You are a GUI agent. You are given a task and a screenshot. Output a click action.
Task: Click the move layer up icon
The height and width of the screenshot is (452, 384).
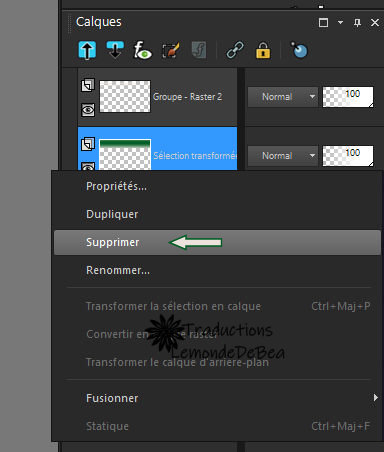[87, 50]
